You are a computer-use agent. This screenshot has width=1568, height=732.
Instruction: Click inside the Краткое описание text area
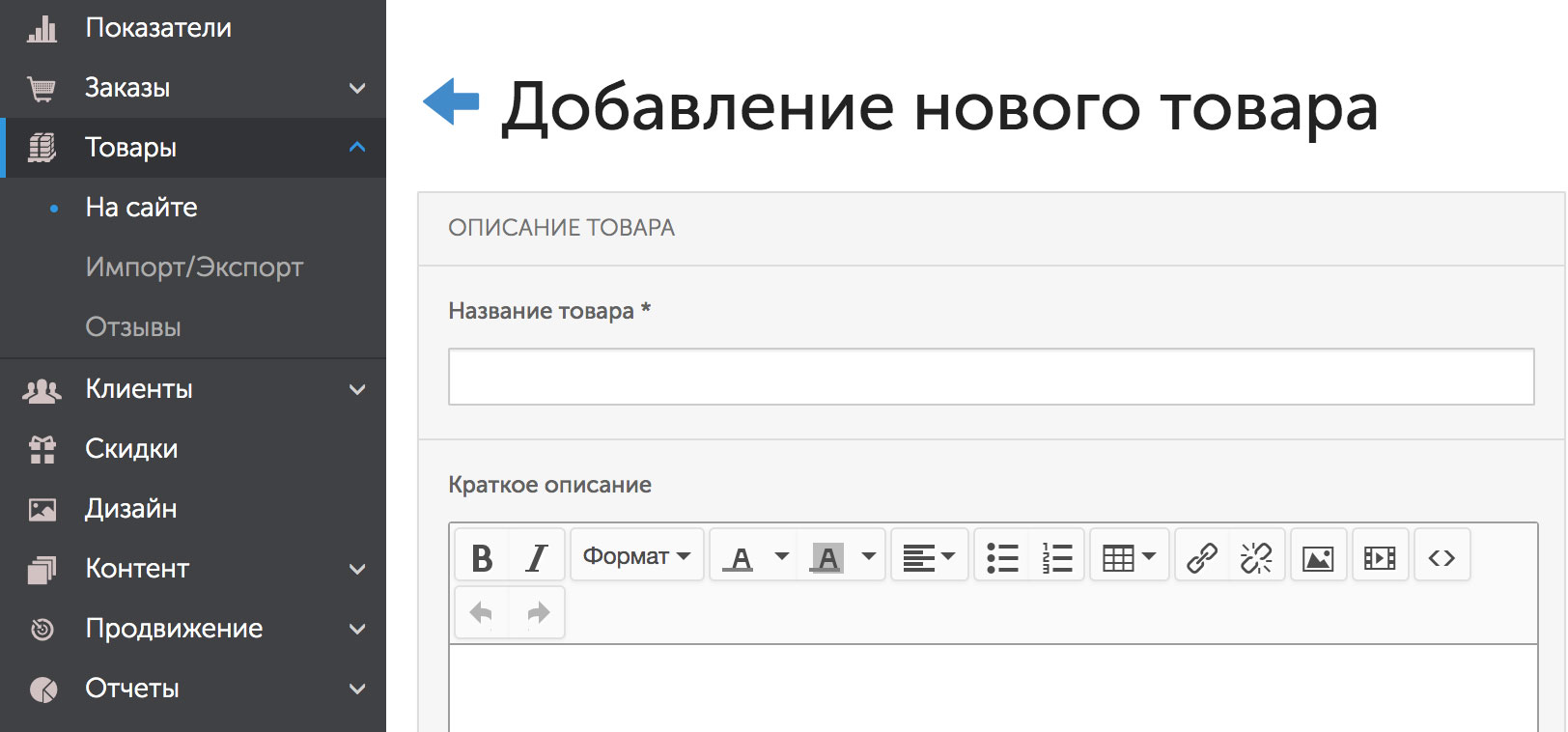click(x=993, y=689)
